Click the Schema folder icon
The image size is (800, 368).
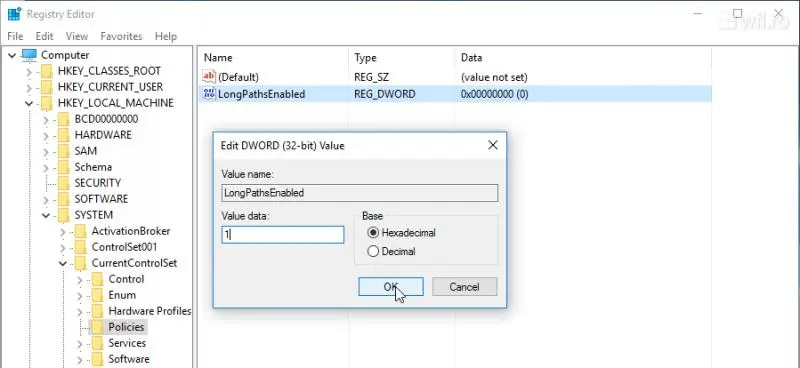(x=63, y=167)
